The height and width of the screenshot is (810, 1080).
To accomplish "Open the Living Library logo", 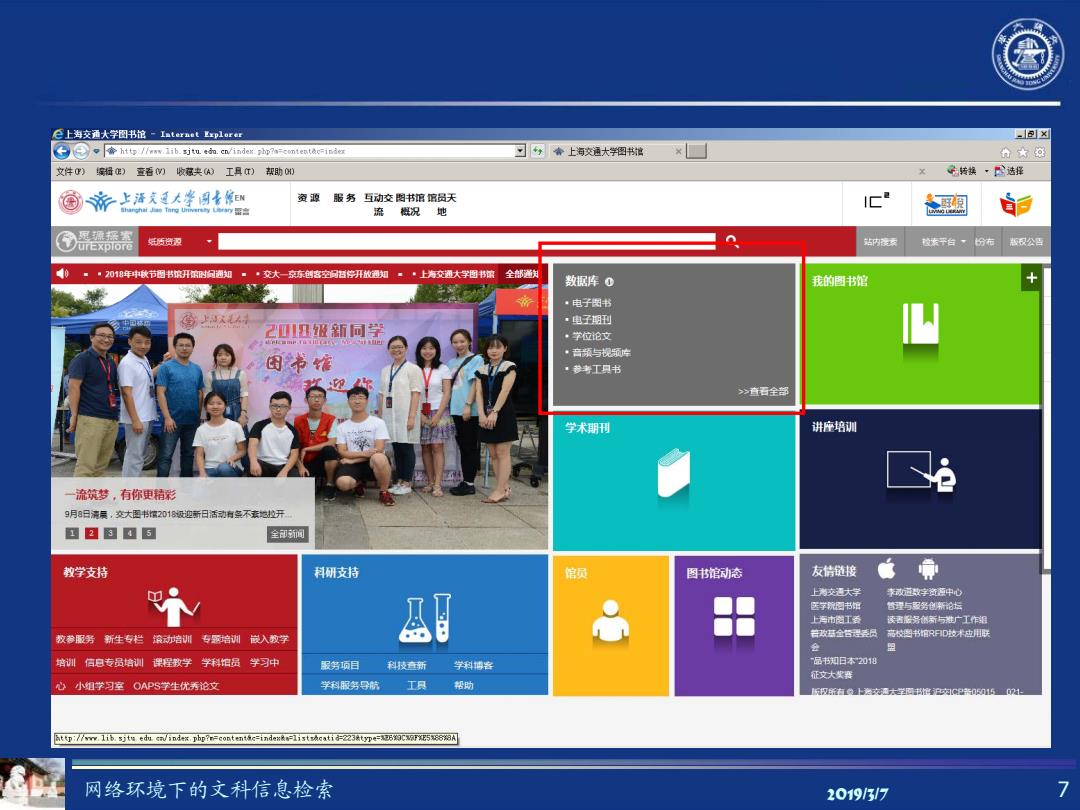I will click(946, 204).
